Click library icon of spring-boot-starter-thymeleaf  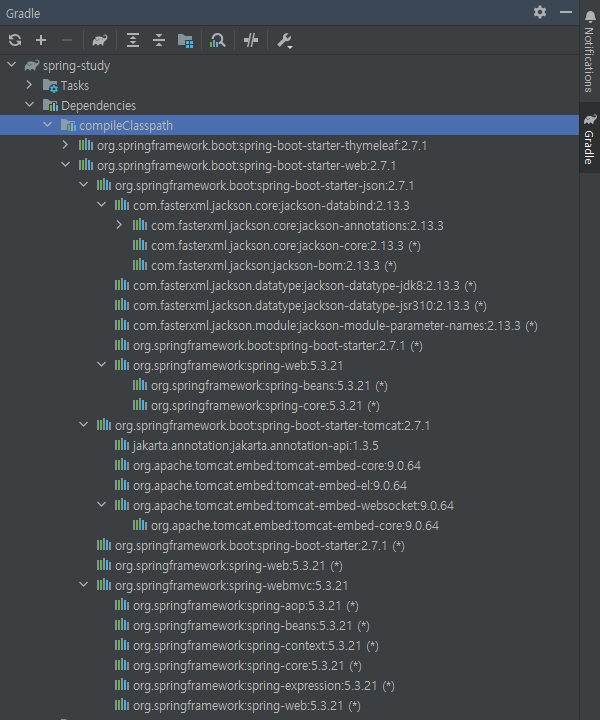[86, 145]
